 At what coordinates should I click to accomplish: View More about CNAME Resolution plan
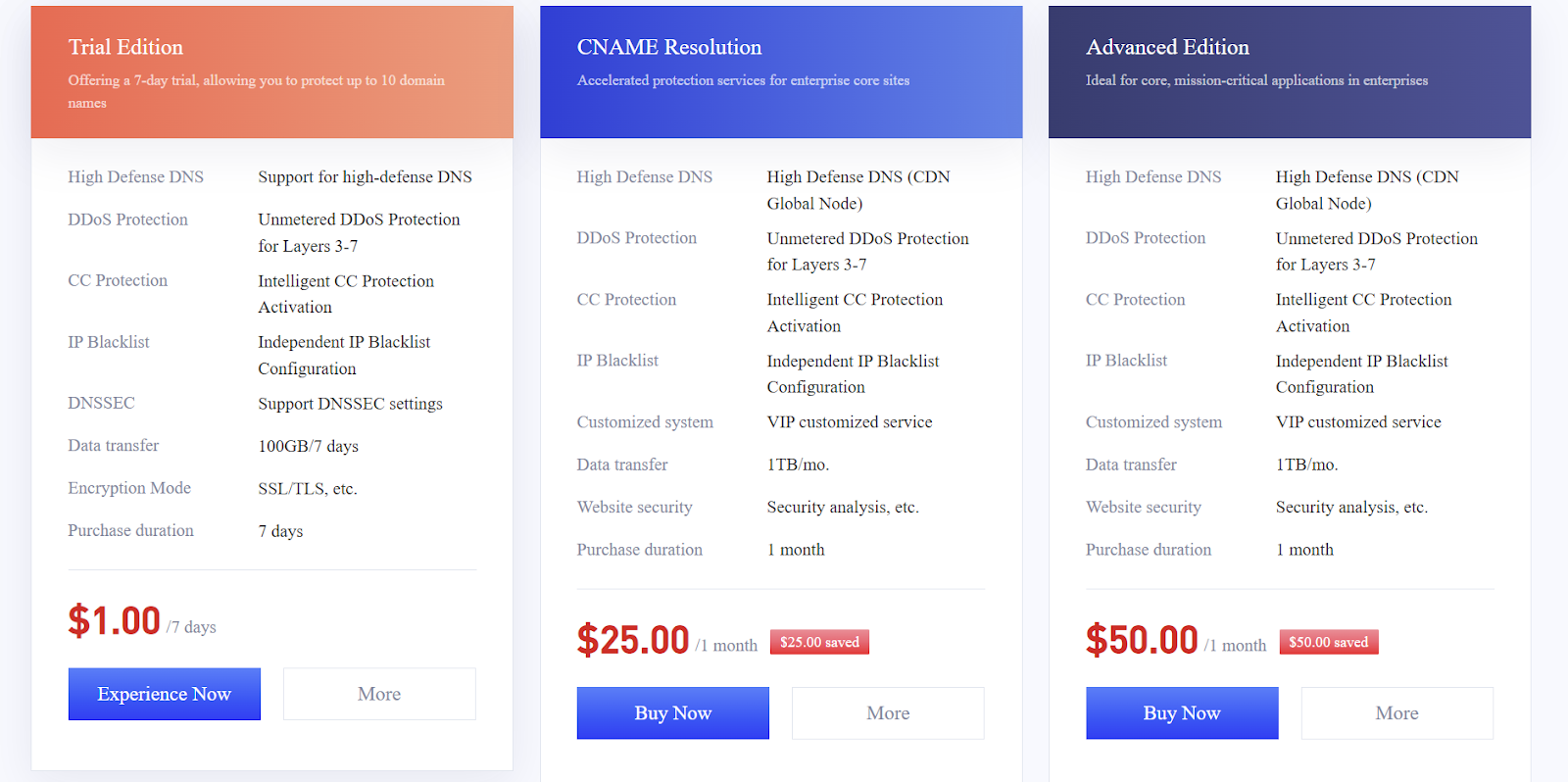888,713
